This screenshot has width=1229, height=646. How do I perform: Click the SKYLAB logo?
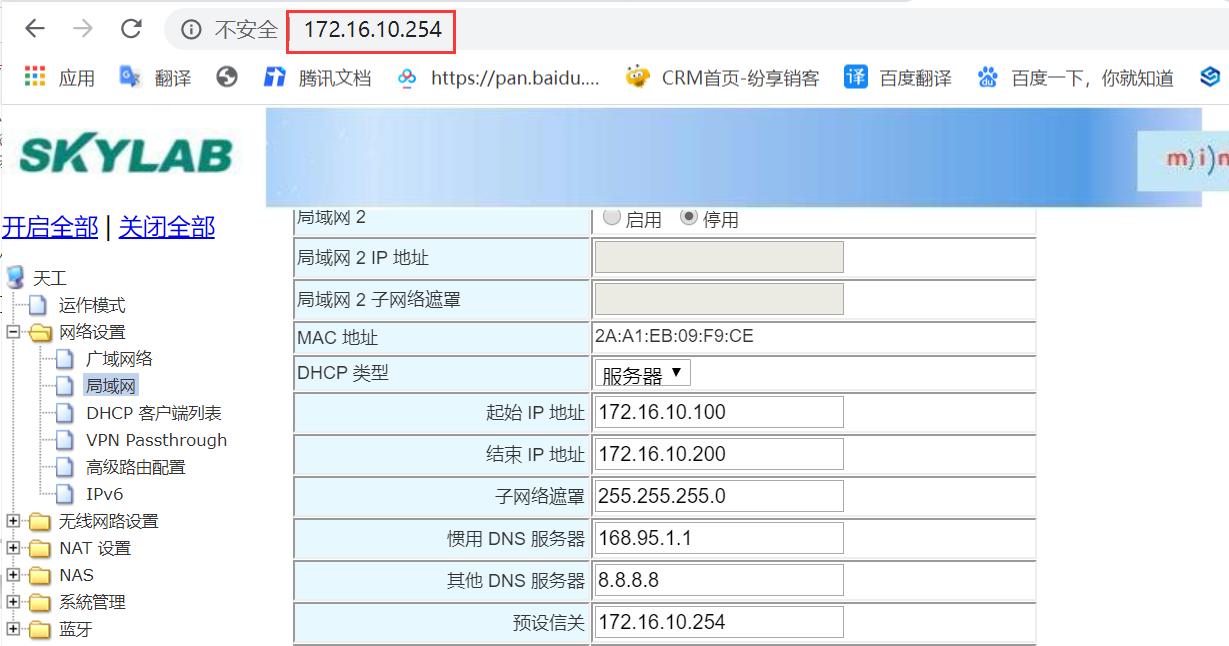pyautogui.click(x=126, y=155)
